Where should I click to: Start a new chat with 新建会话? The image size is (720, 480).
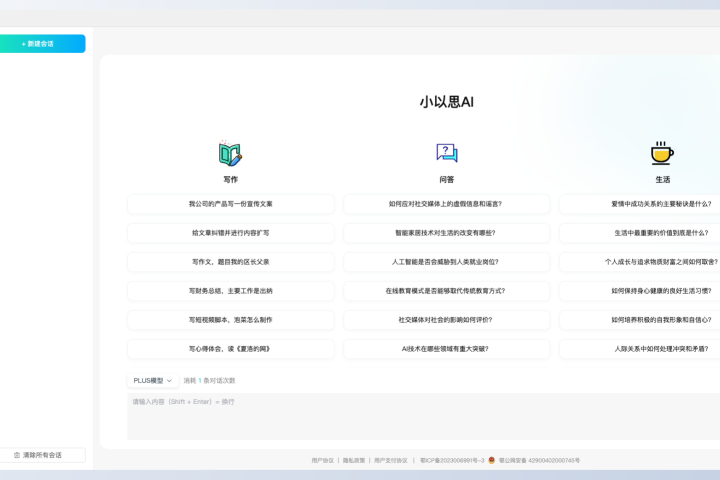pos(40,44)
